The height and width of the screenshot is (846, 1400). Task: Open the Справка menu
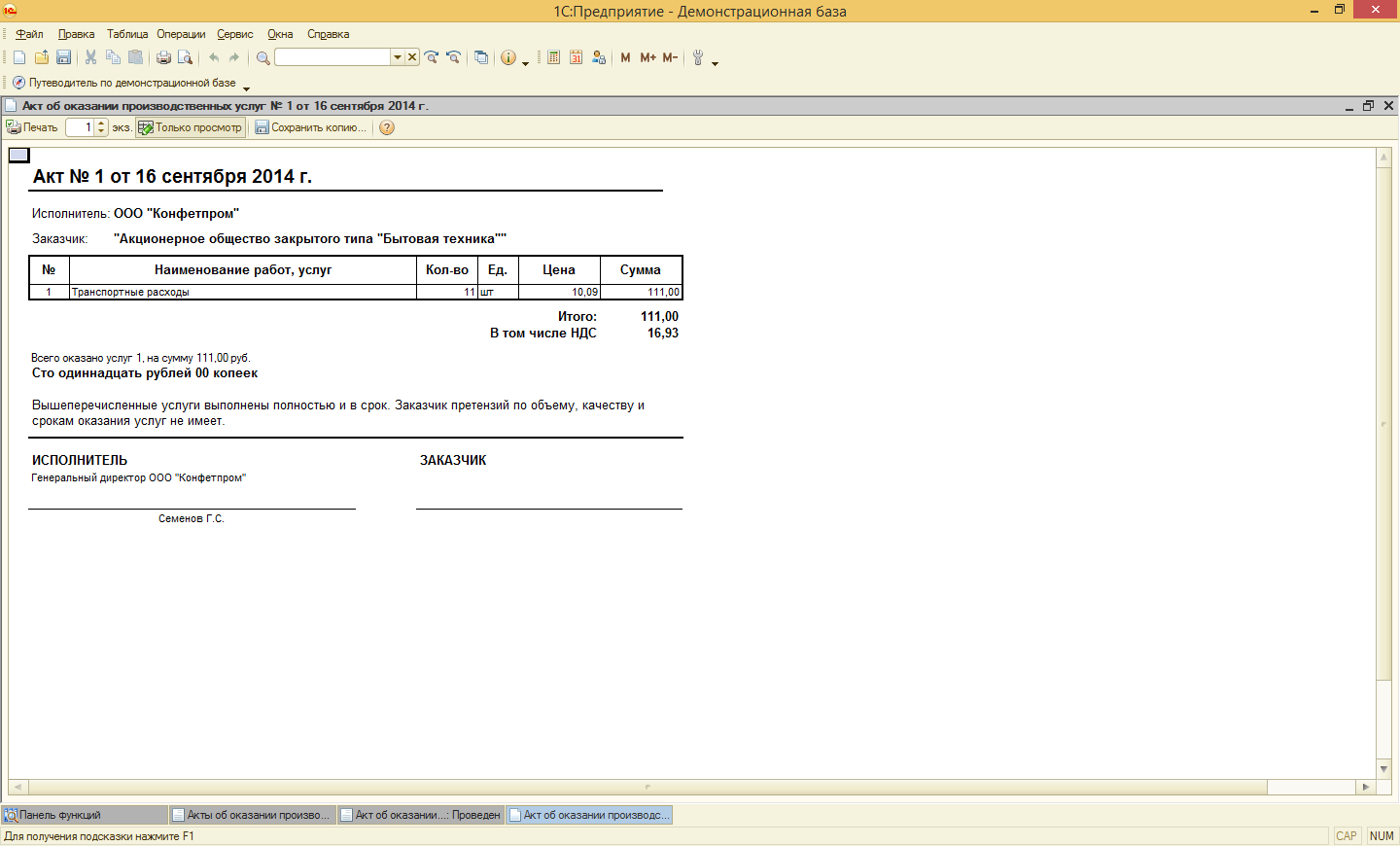pyautogui.click(x=328, y=34)
